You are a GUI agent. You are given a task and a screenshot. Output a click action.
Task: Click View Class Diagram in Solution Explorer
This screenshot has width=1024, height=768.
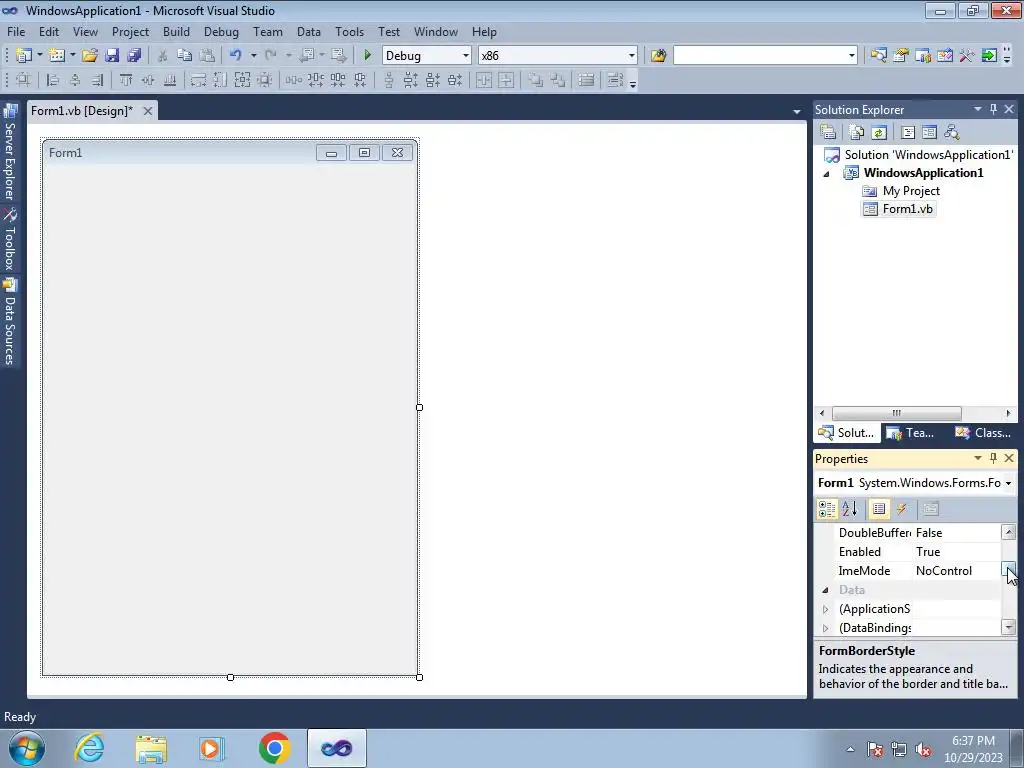tap(952, 133)
